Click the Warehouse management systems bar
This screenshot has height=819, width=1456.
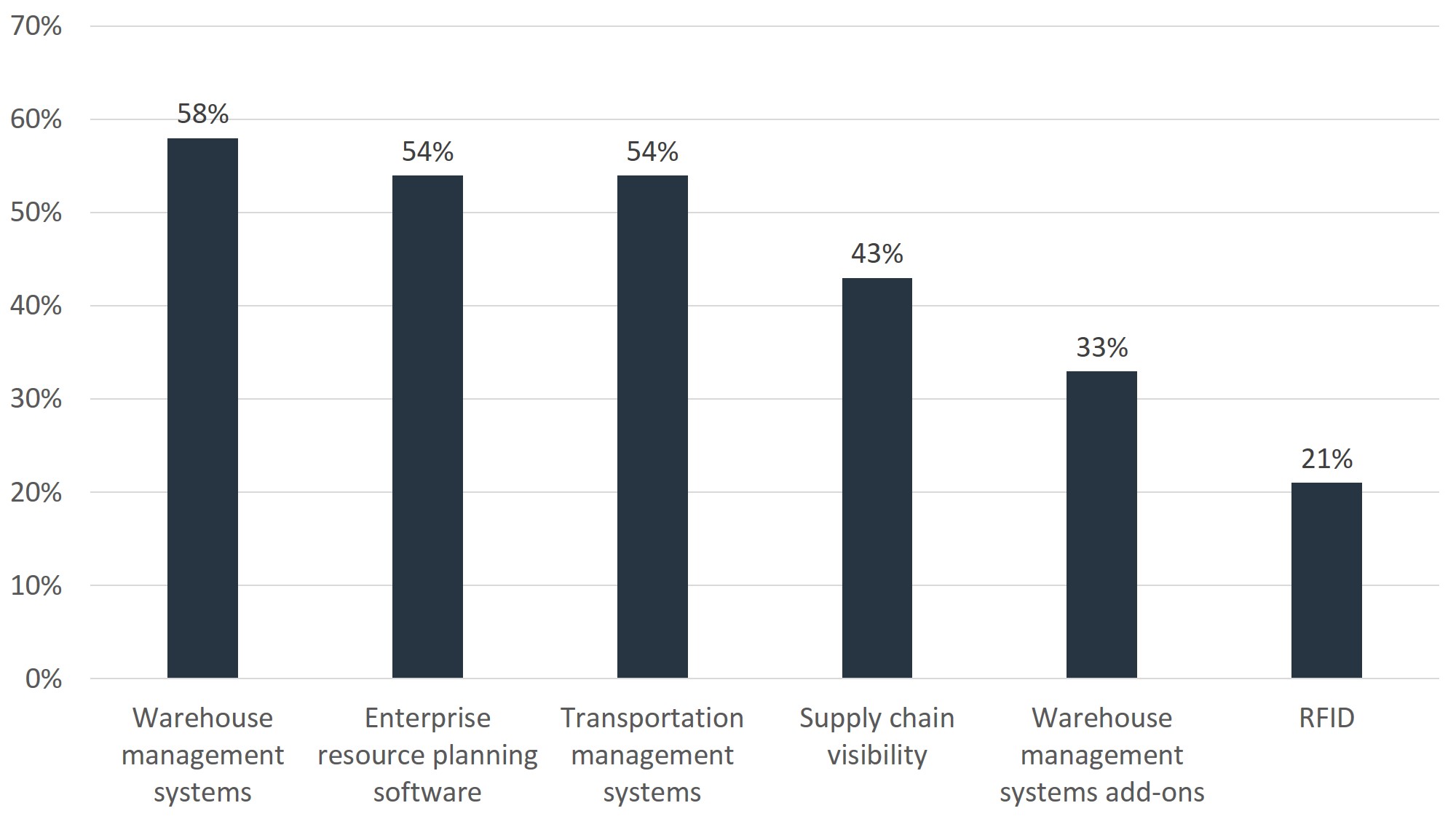click(x=202, y=408)
